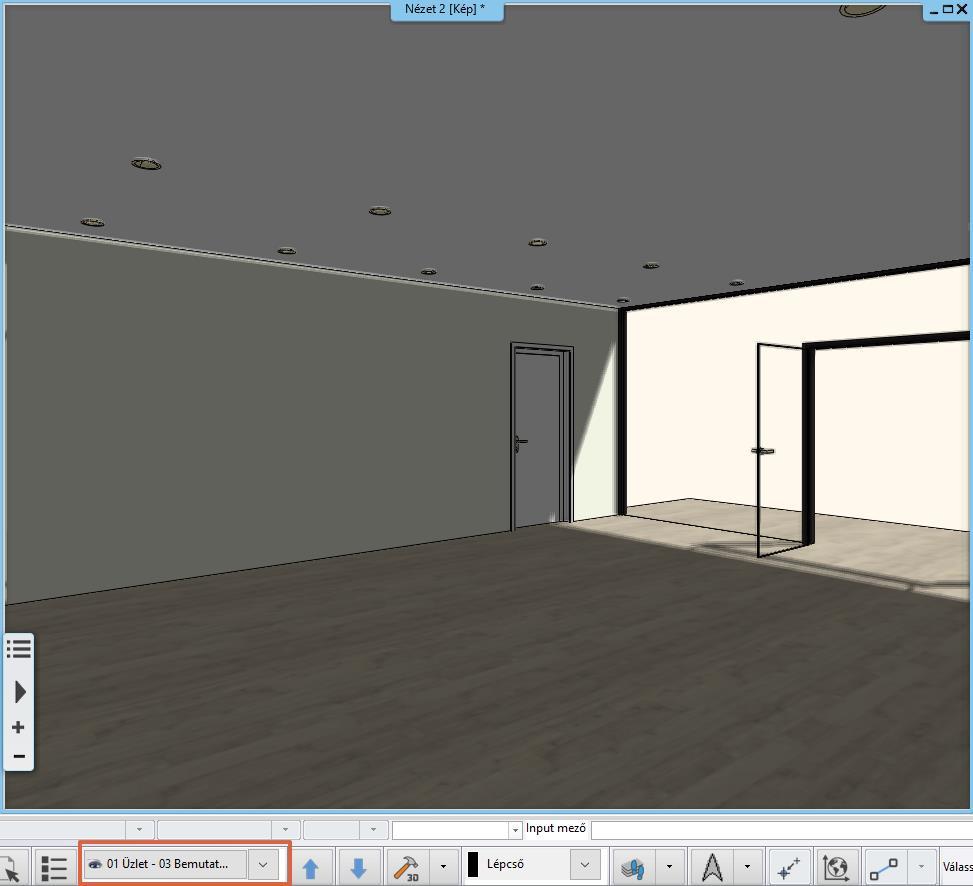Click the black layer color swatch
This screenshot has height=886, width=973.
click(473, 864)
